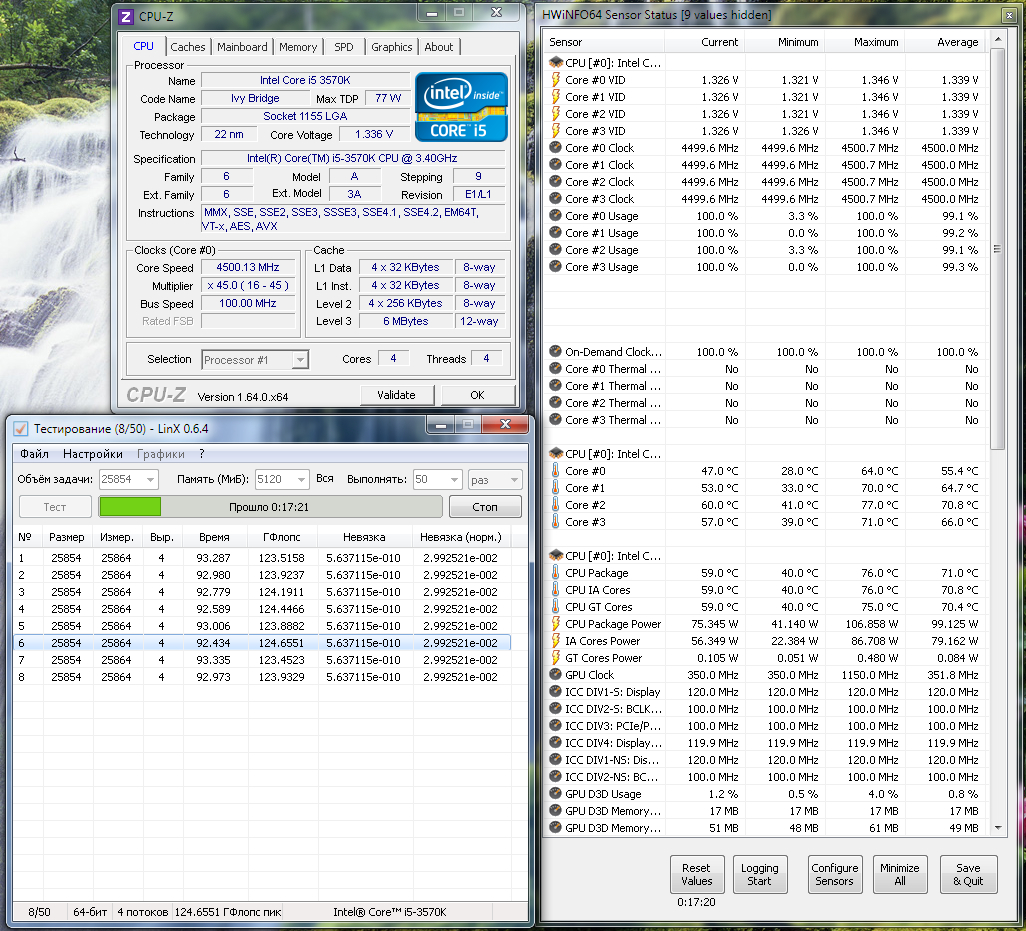Click icon beside GPU D3D Usage row
The image size is (1026, 931).
pyautogui.click(x=556, y=794)
